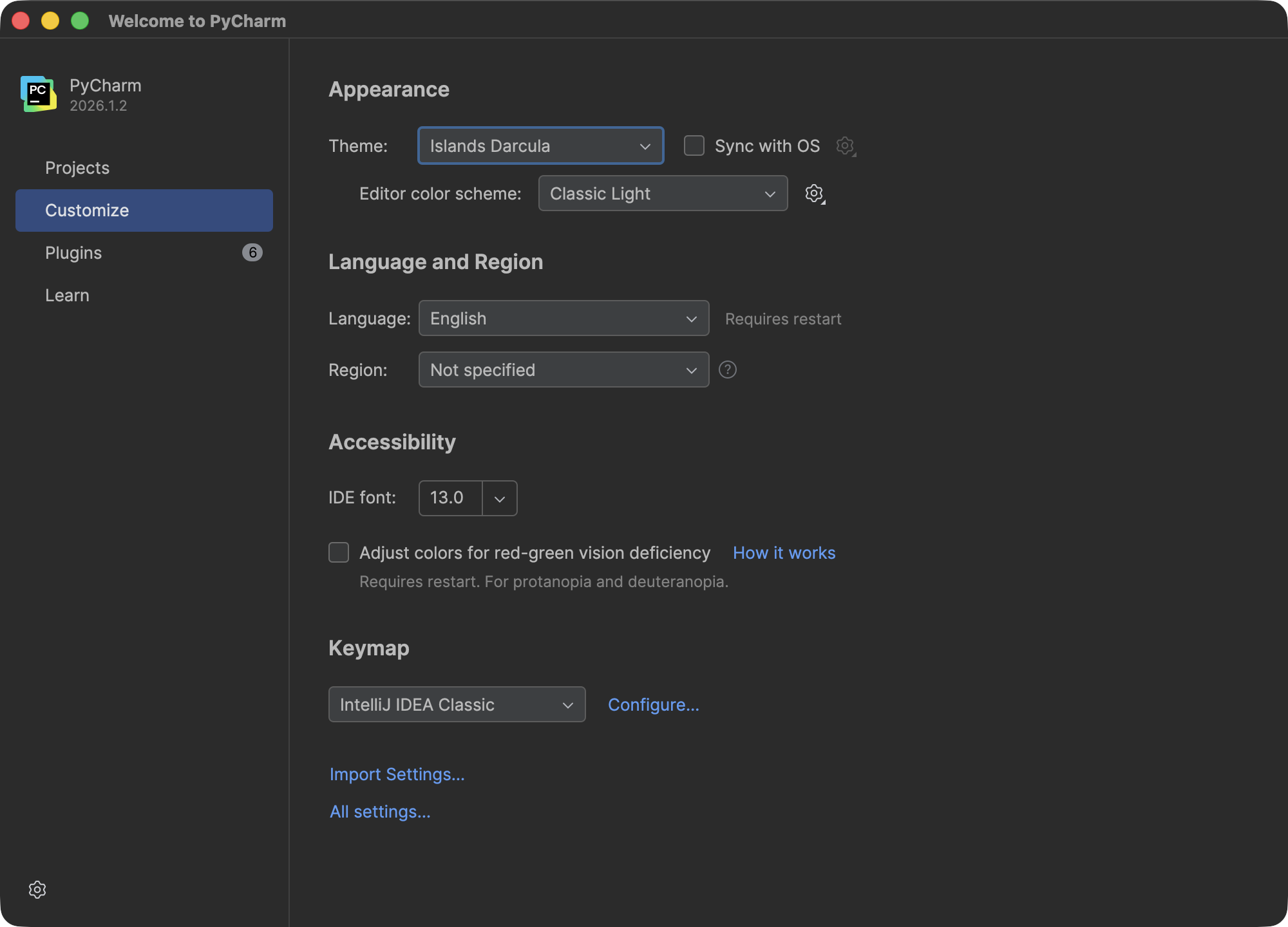This screenshot has width=1288, height=927.
Task: Click the IDE font value field 13.0
Action: tap(451, 498)
